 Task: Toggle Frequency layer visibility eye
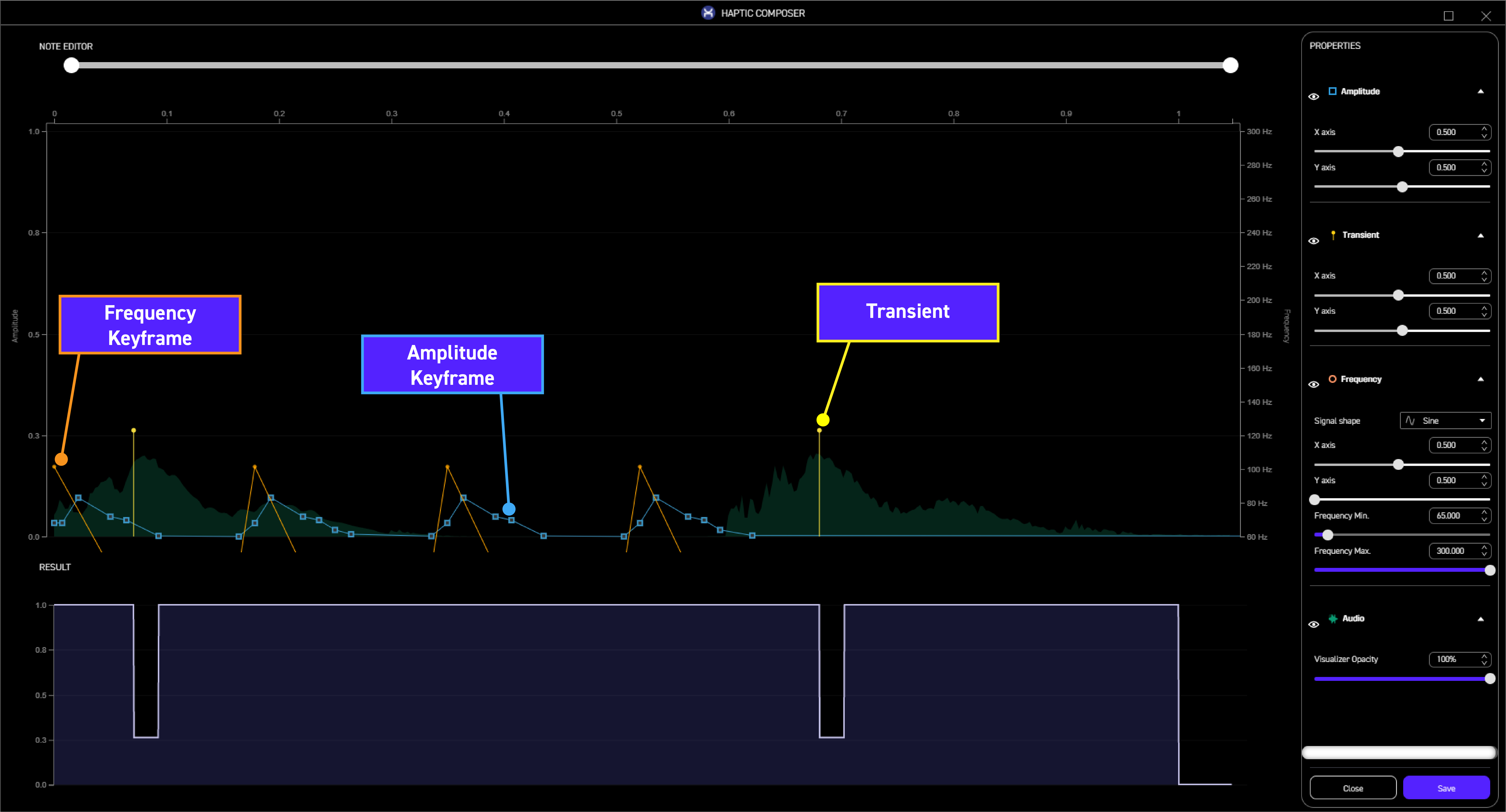click(1314, 385)
